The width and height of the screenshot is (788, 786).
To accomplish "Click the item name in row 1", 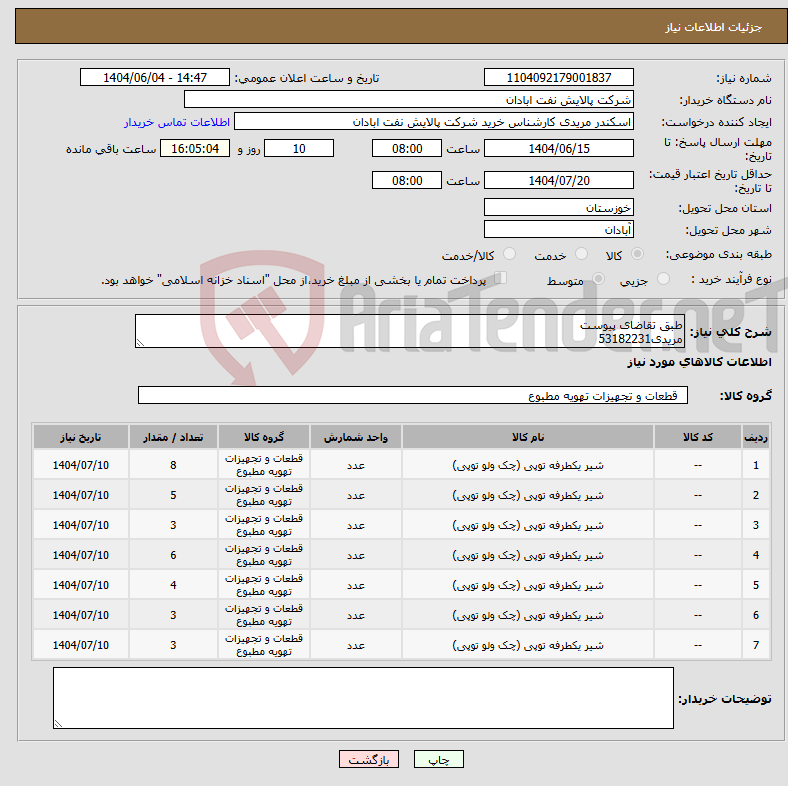I will coord(528,465).
